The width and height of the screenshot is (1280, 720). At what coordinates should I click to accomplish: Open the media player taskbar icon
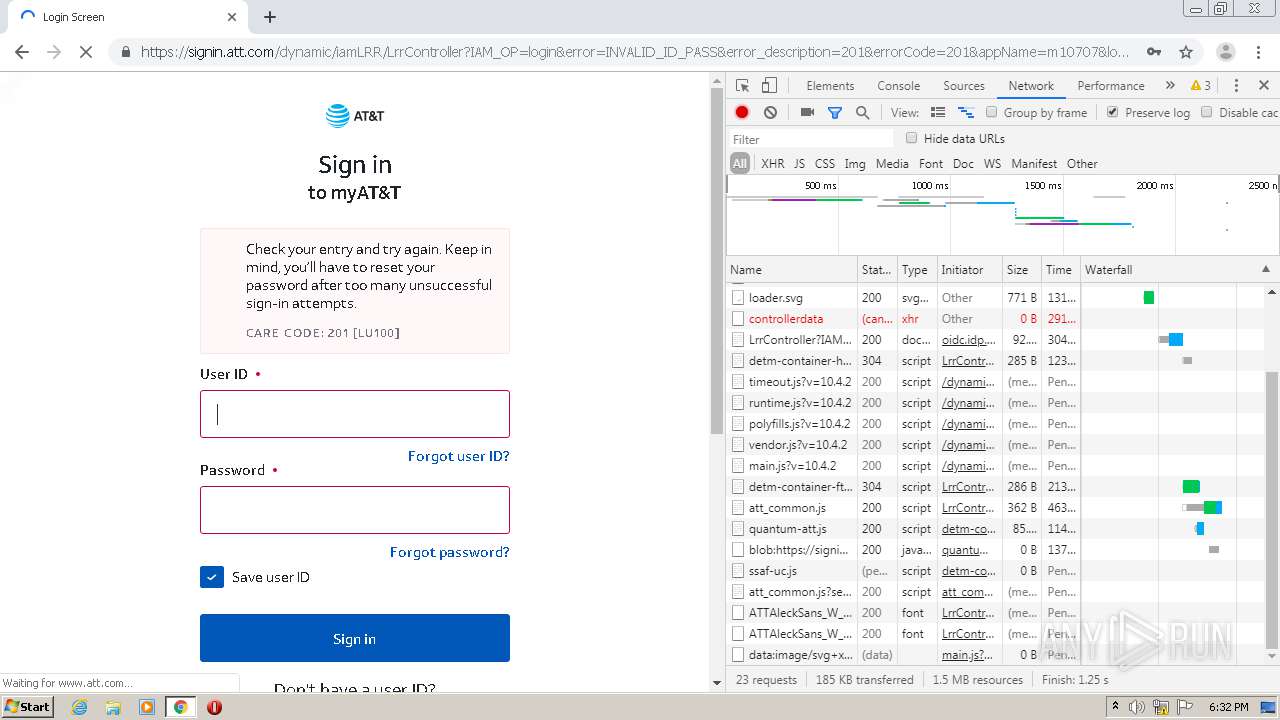click(147, 707)
